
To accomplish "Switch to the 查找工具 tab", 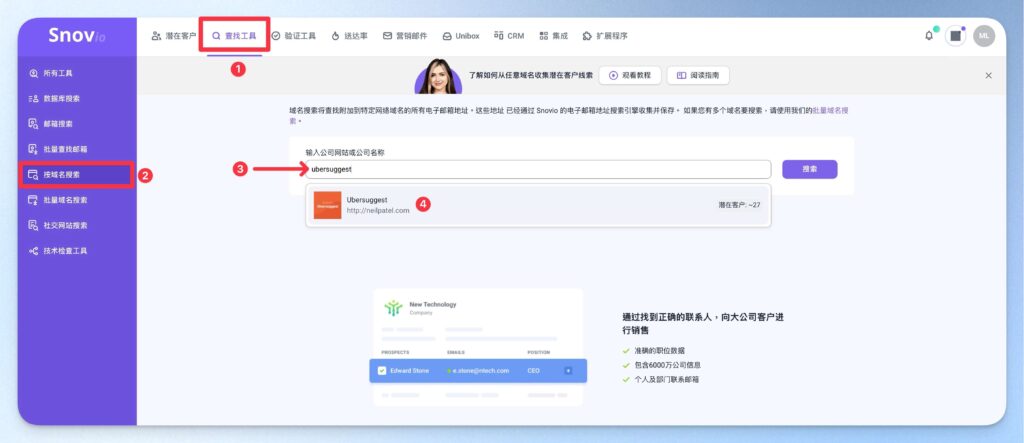I will pos(234,36).
